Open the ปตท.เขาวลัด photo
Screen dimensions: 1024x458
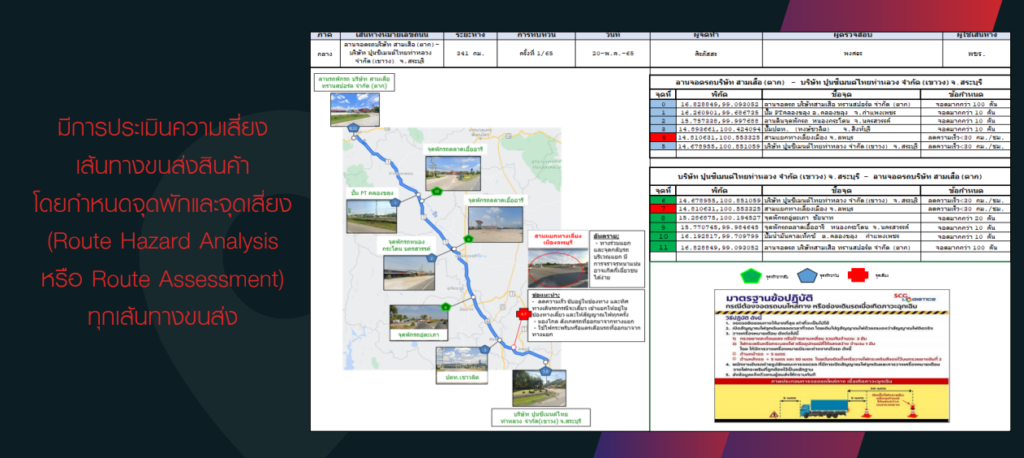pyautogui.click(x=462, y=360)
